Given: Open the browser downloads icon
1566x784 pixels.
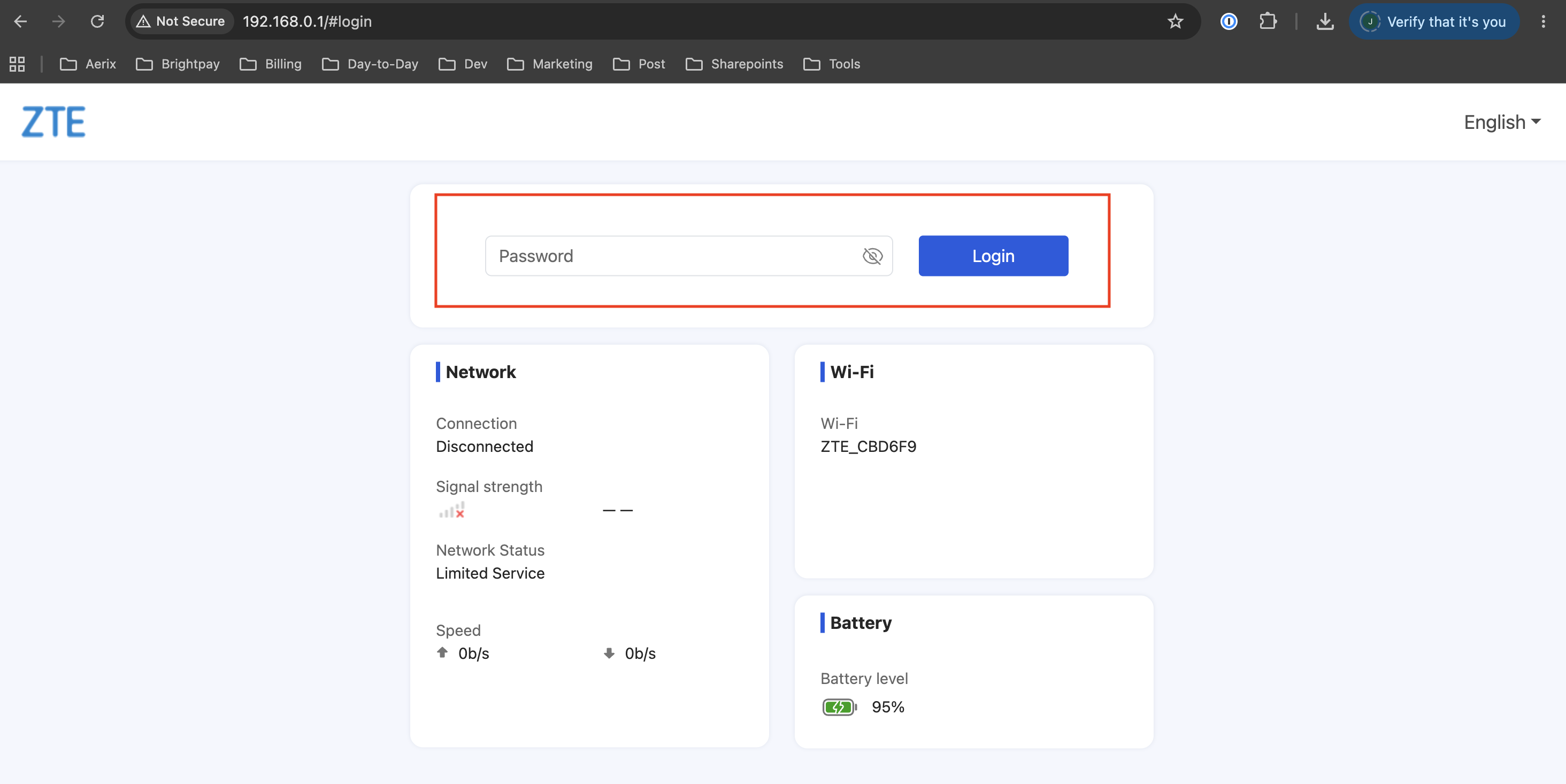Looking at the screenshot, I should coord(1325,21).
